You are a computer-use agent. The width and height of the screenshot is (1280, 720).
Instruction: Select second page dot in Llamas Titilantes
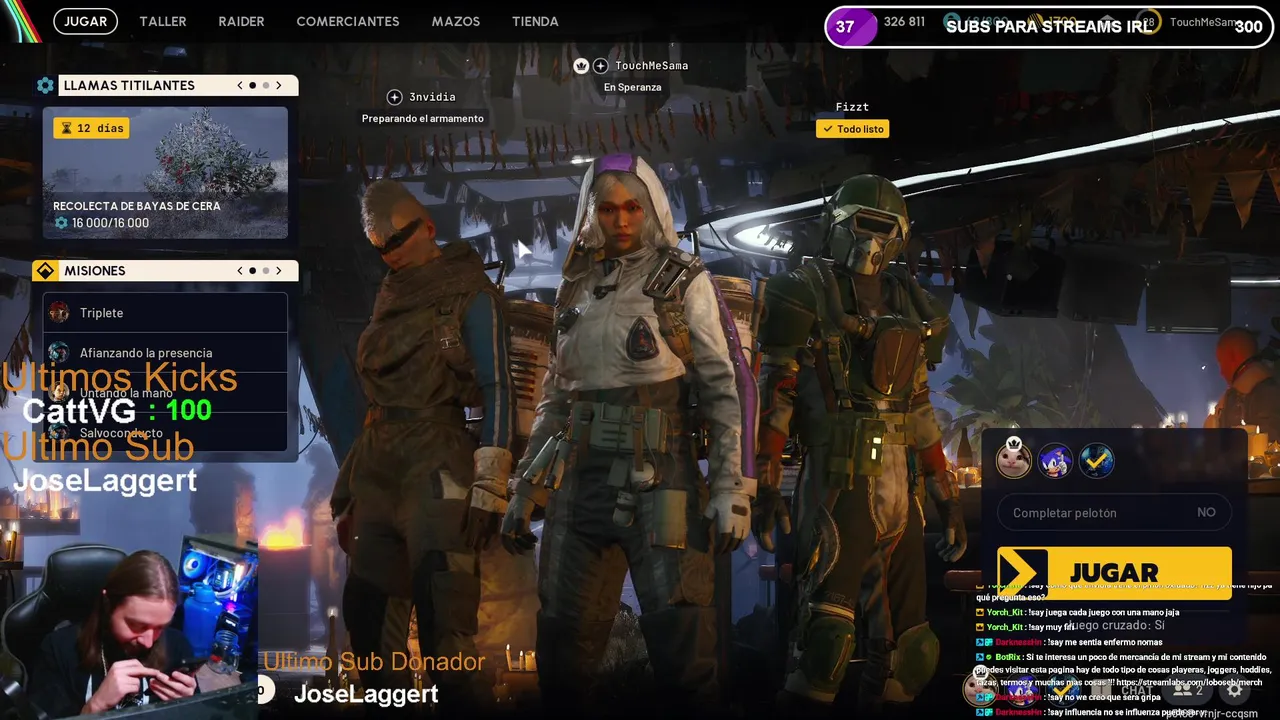(266, 86)
